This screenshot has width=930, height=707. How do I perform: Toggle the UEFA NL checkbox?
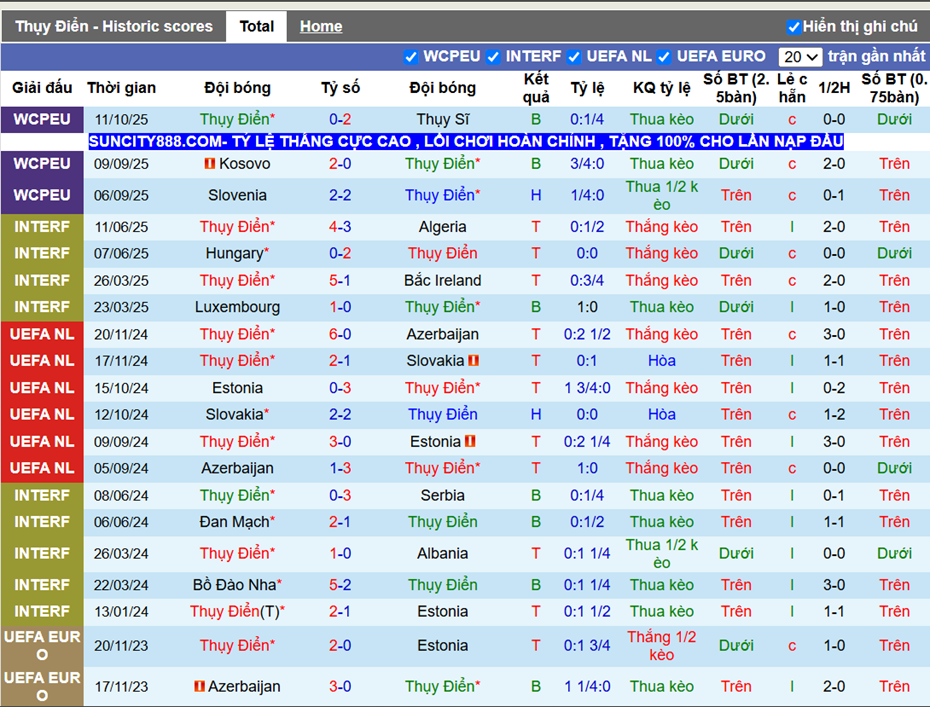(x=574, y=57)
